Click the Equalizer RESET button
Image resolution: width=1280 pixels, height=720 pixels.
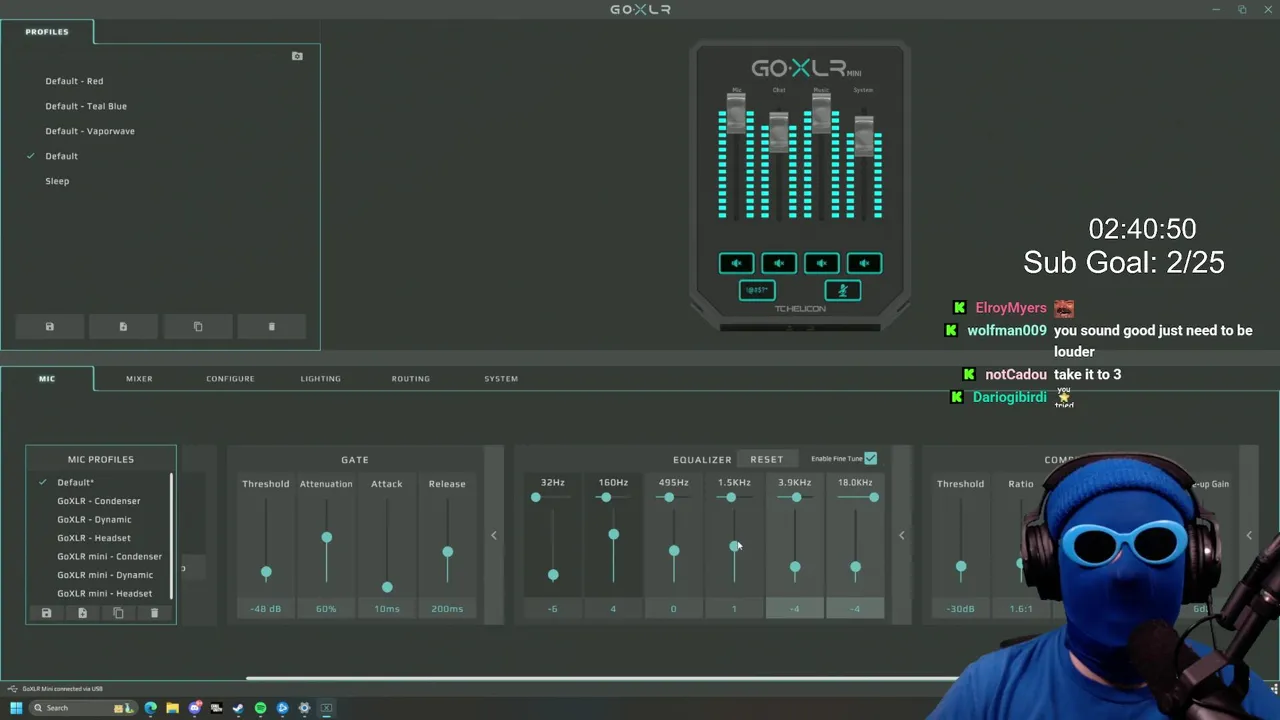point(767,459)
